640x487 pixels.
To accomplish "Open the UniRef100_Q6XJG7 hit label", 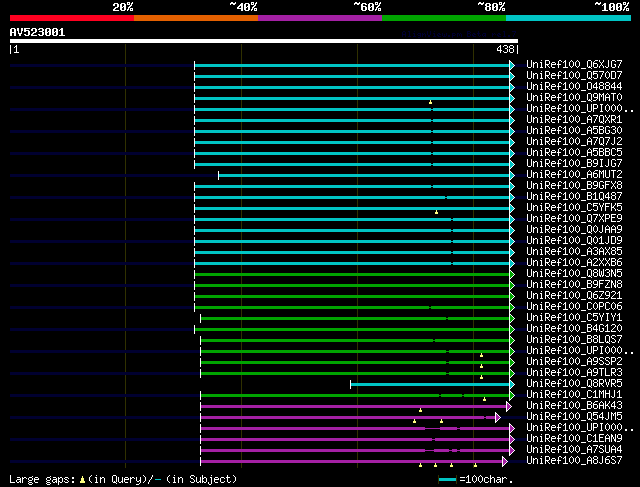I will 574,64.
